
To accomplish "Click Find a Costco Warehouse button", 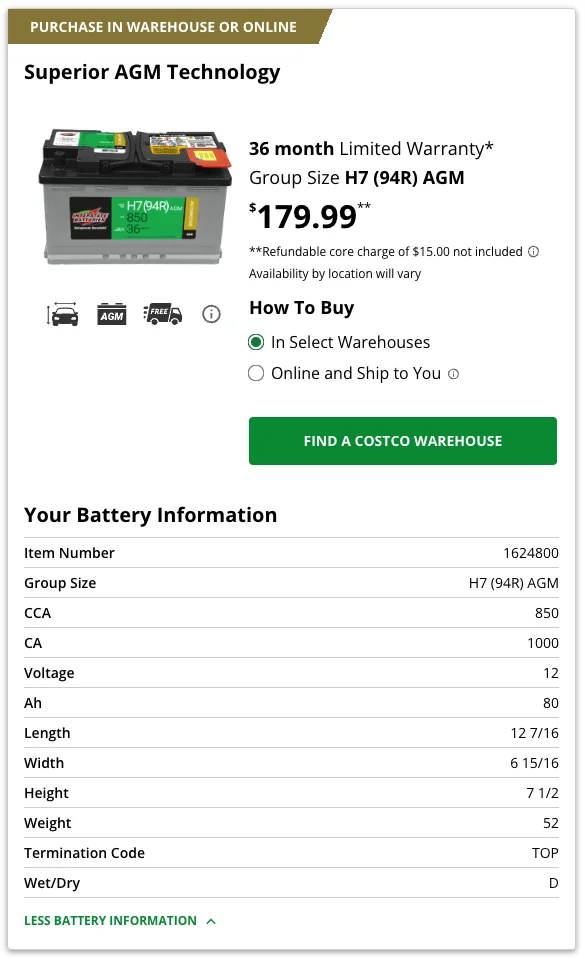I will (403, 441).
